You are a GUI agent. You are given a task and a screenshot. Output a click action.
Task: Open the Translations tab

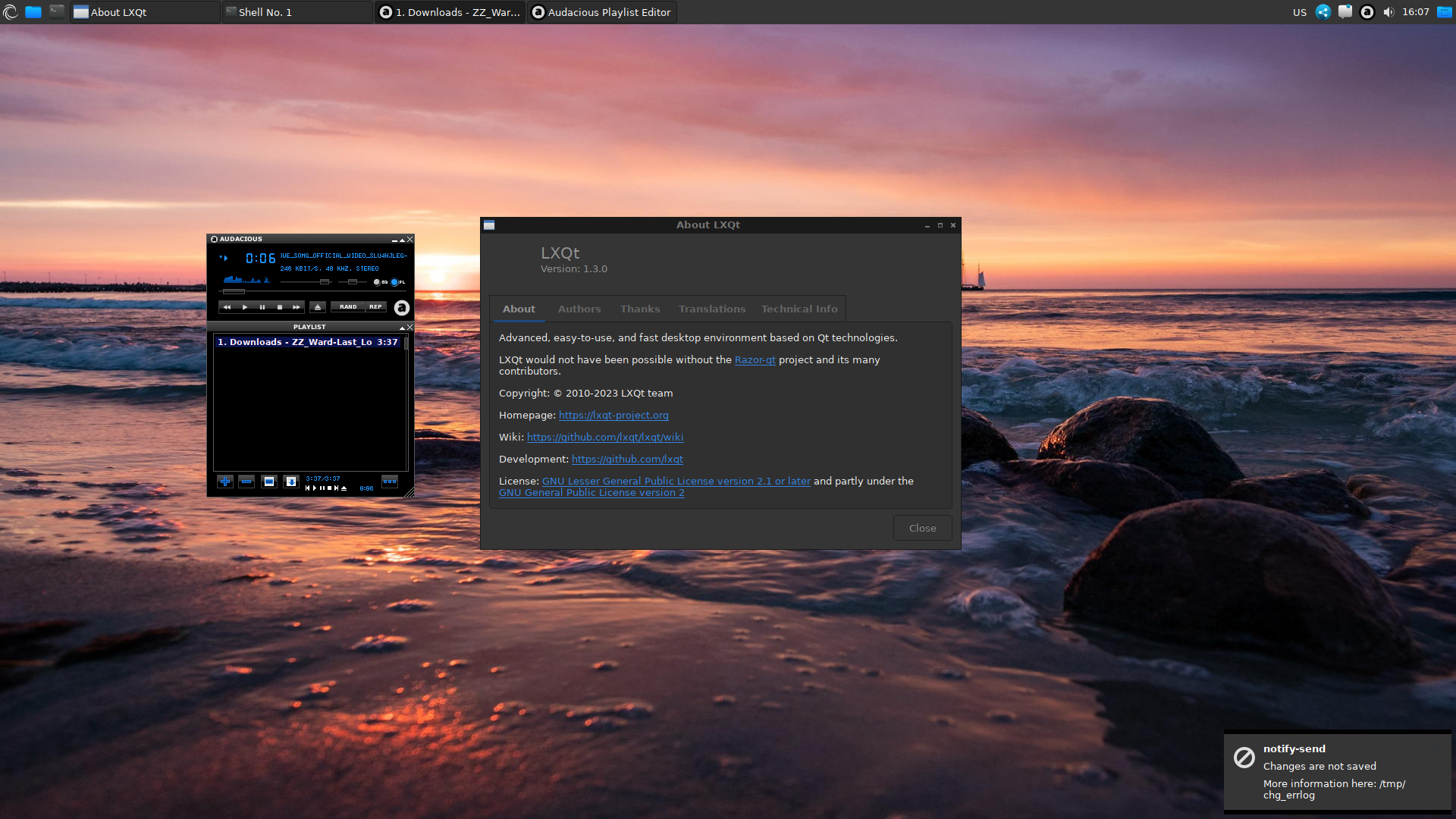pos(712,309)
